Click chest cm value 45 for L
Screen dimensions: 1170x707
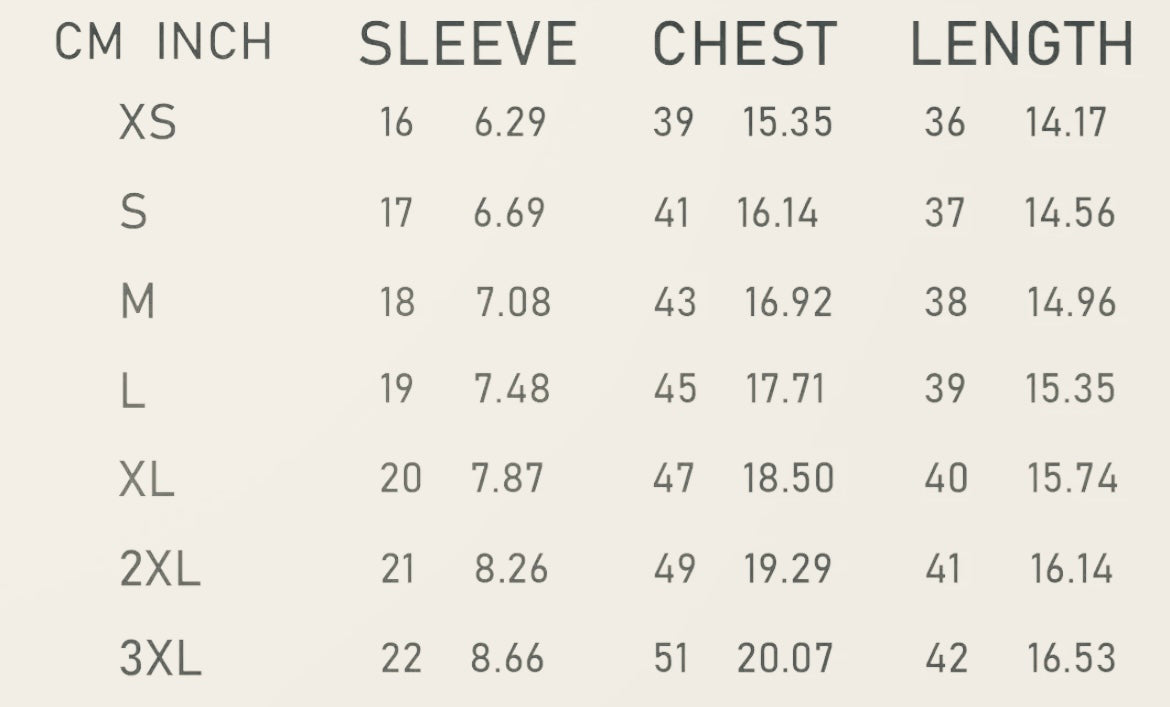pyautogui.click(x=675, y=389)
